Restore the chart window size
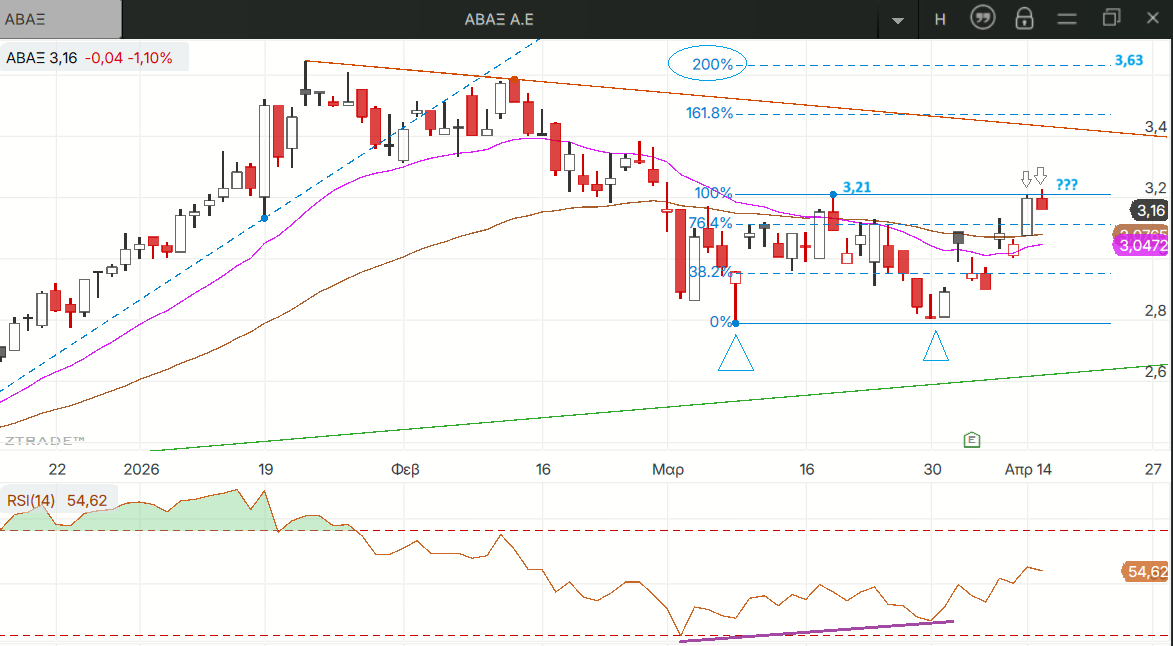The height and width of the screenshot is (646, 1173). pyautogui.click(x=1112, y=19)
